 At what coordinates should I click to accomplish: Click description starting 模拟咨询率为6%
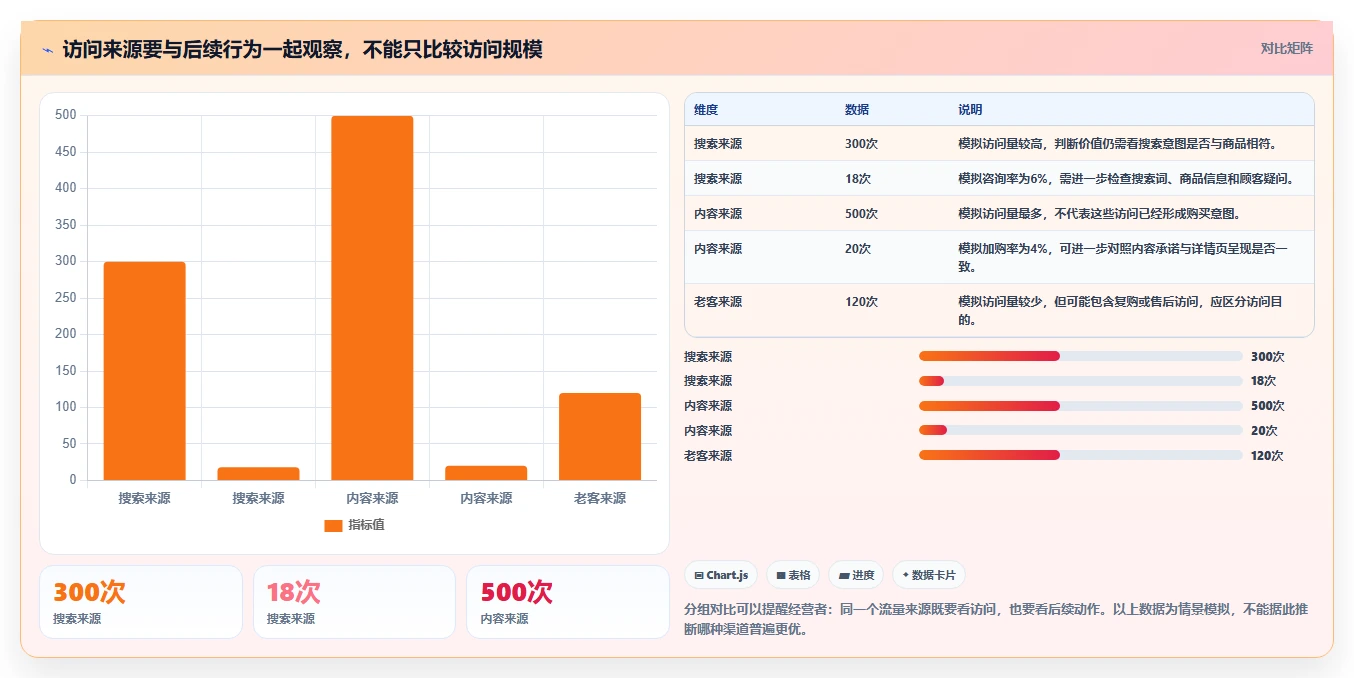(1126, 179)
